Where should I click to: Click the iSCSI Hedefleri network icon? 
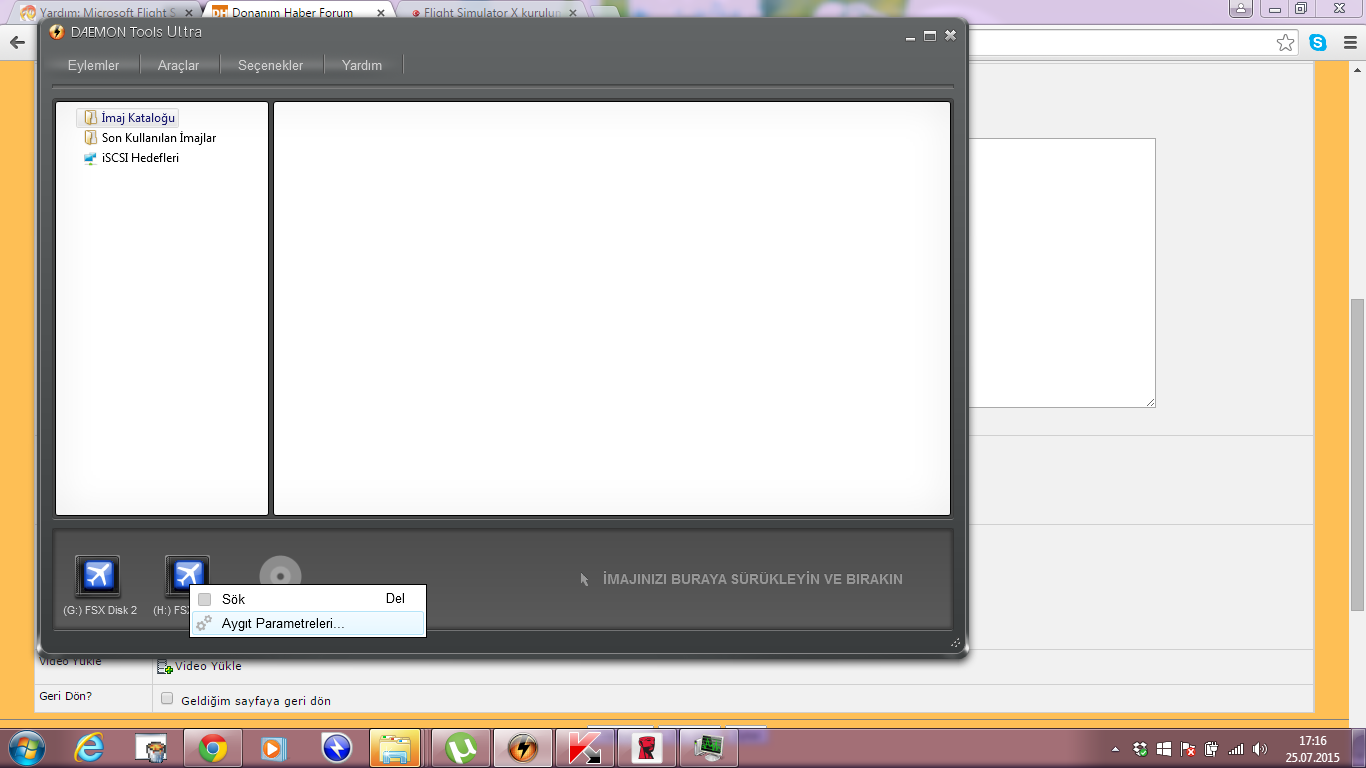click(91, 158)
